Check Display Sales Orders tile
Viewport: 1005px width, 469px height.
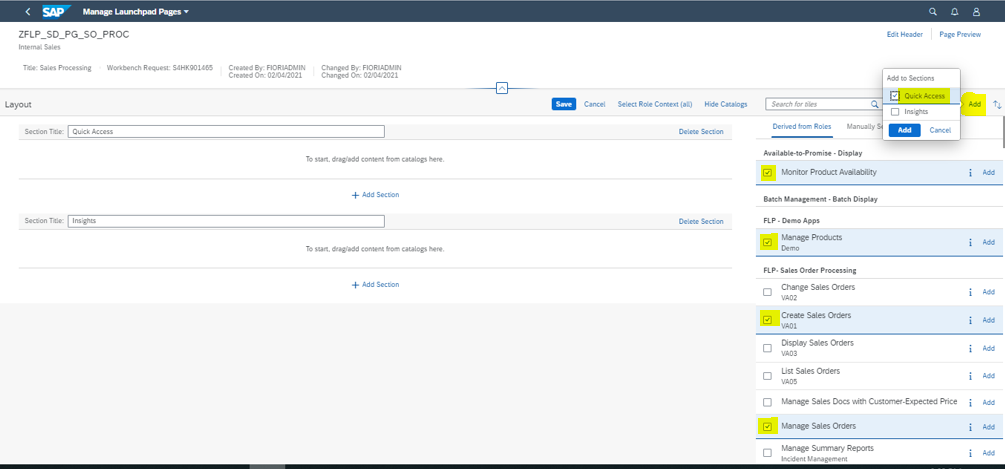click(767, 348)
